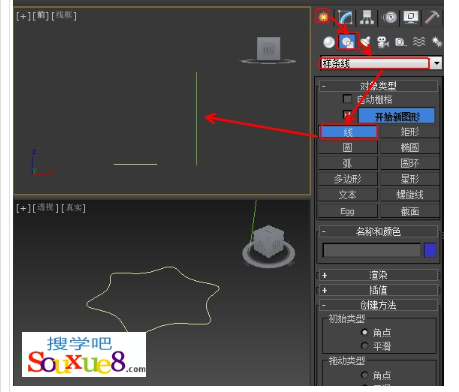Collapse the 对象类型 rollout
The width and height of the screenshot is (459, 392).
point(378,86)
